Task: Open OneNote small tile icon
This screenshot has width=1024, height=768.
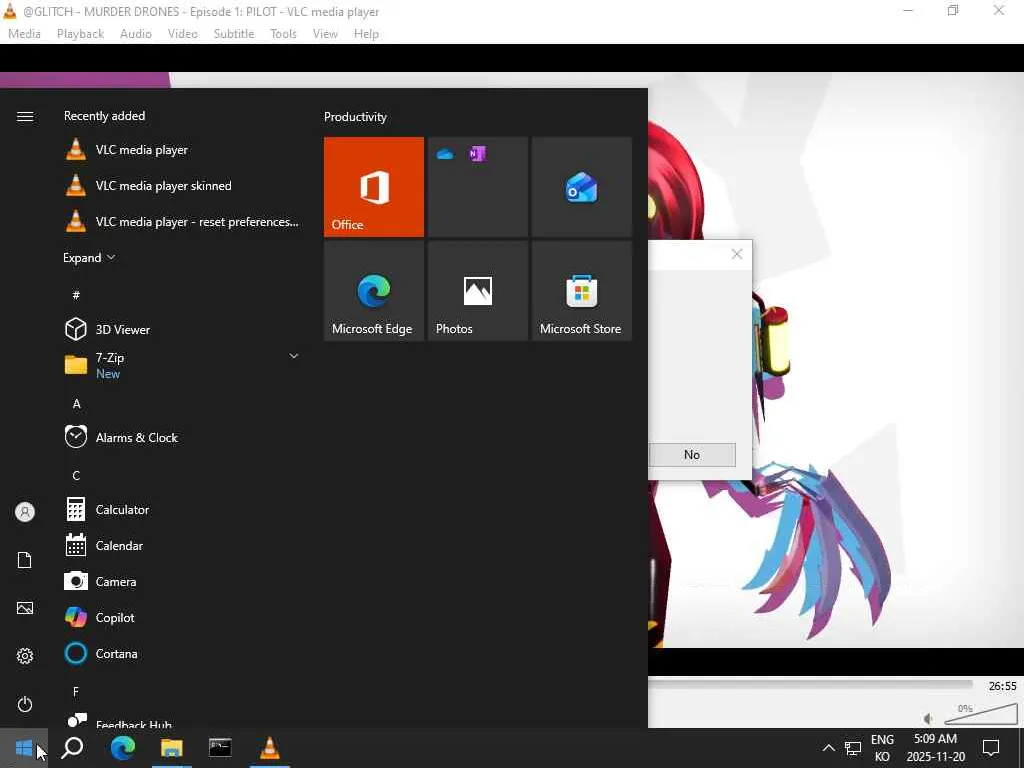Action: (x=477, y=154)
